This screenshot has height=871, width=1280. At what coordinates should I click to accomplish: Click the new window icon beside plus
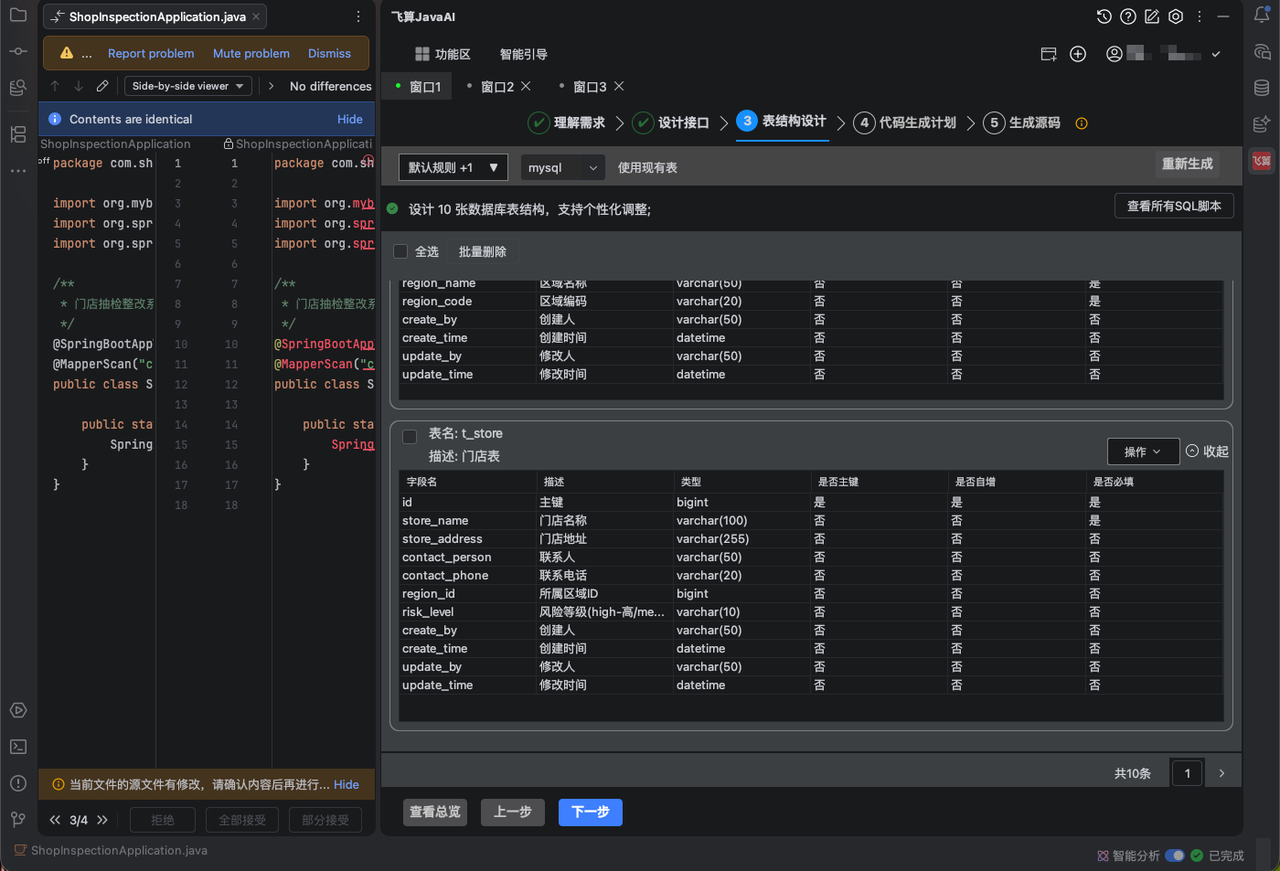[1049, 54]
